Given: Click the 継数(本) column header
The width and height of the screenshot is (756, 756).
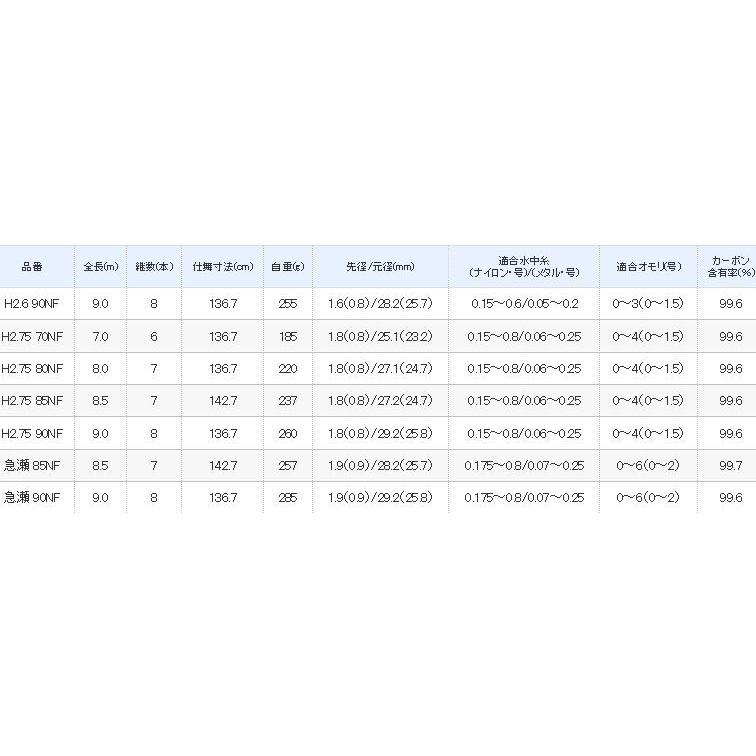Looking at the screenshot, I should (154, 267).
